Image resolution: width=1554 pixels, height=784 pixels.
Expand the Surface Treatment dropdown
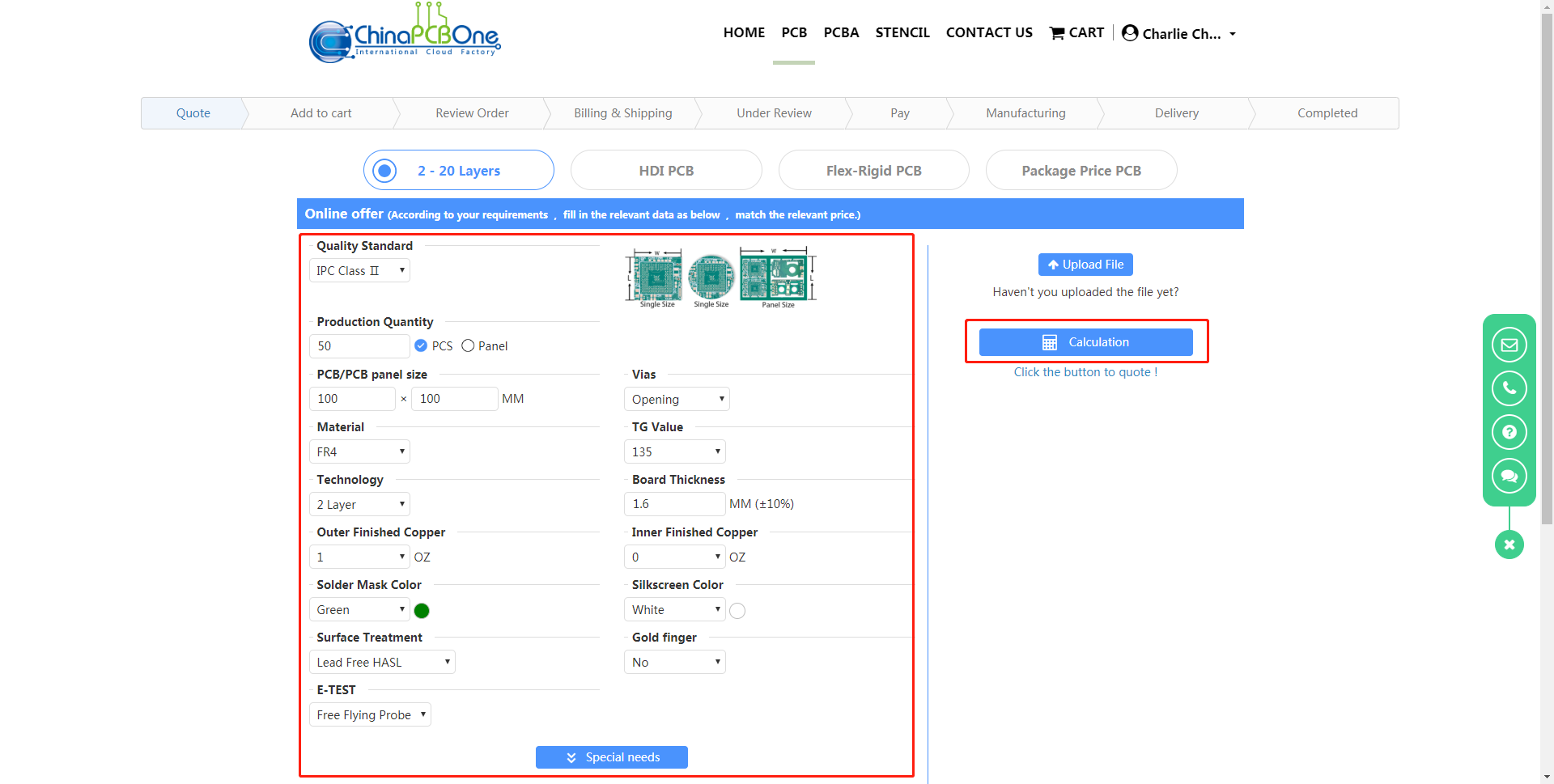pos(382,663)
